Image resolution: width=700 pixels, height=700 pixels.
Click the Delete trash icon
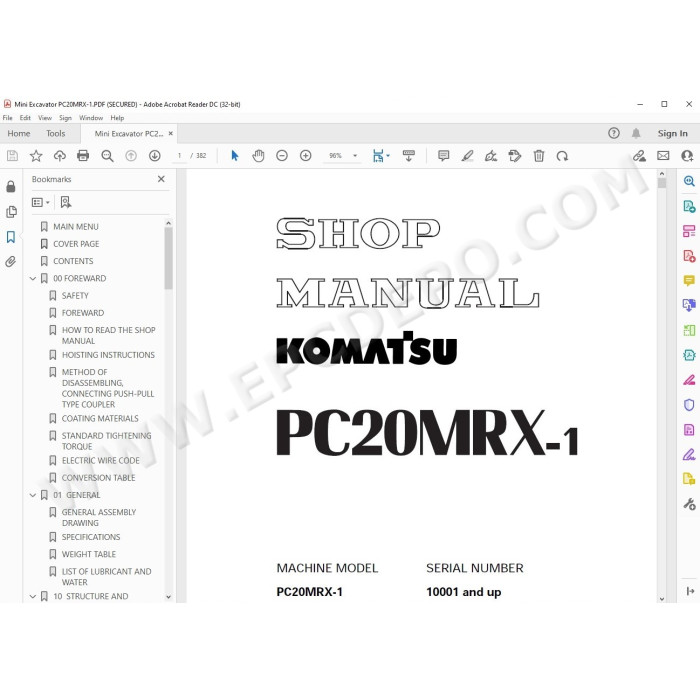tap(539, 156)
